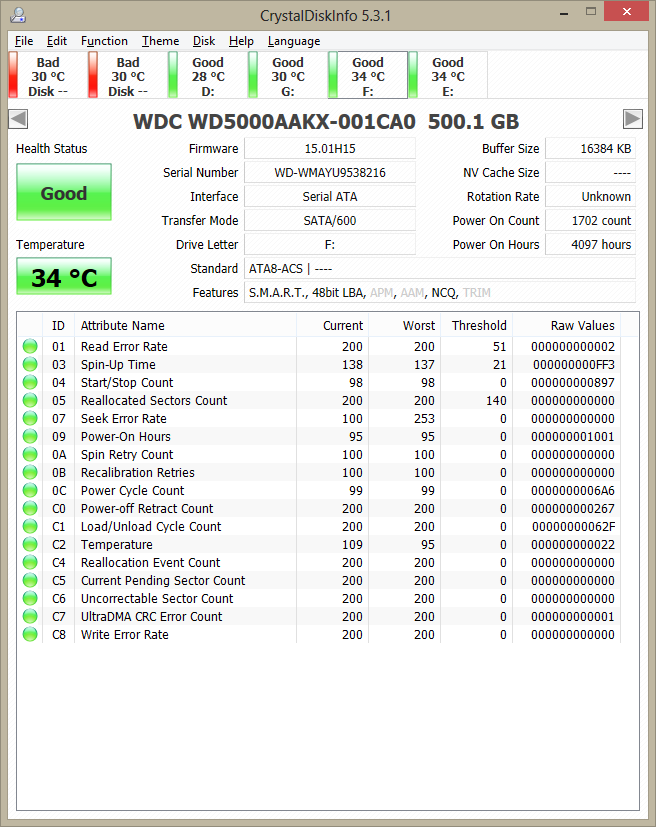Click green status icon for Current Pending Sector Count
Image resolution: width=656 pixels, height=827 pixels.
[x=30, y=580]
